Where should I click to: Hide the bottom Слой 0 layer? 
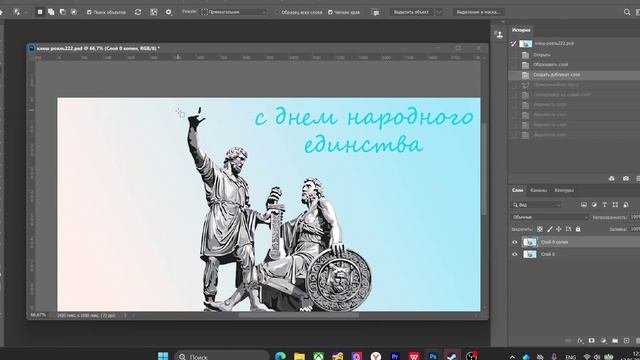[x=514, y=254]
